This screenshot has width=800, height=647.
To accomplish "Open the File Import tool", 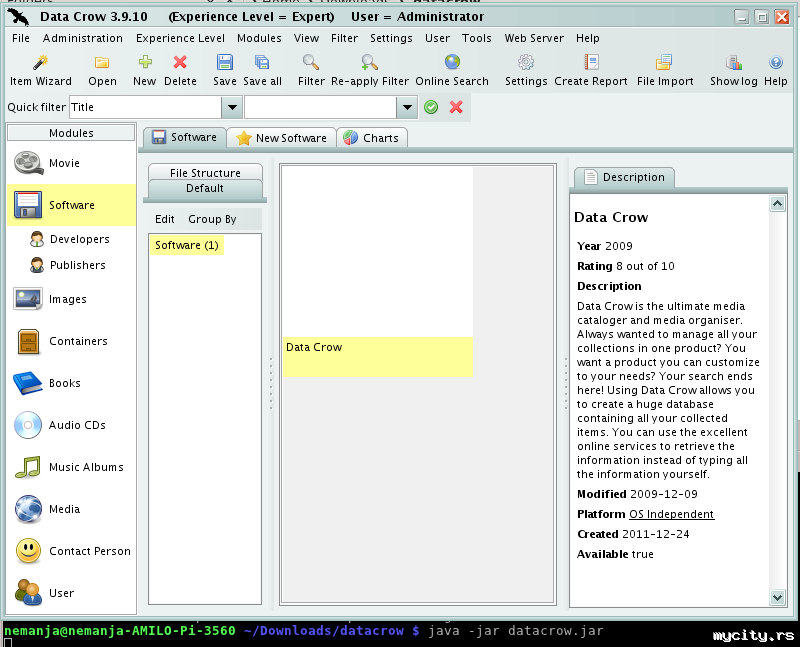I will [664, 70].
